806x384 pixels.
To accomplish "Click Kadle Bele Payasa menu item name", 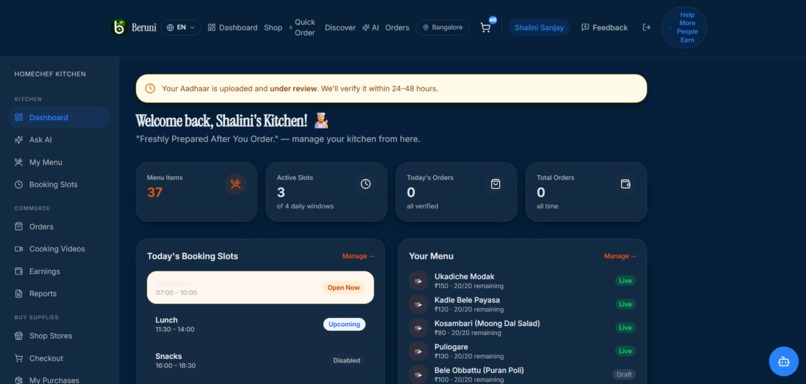I will pyautogui.click(x=467, y=300).
